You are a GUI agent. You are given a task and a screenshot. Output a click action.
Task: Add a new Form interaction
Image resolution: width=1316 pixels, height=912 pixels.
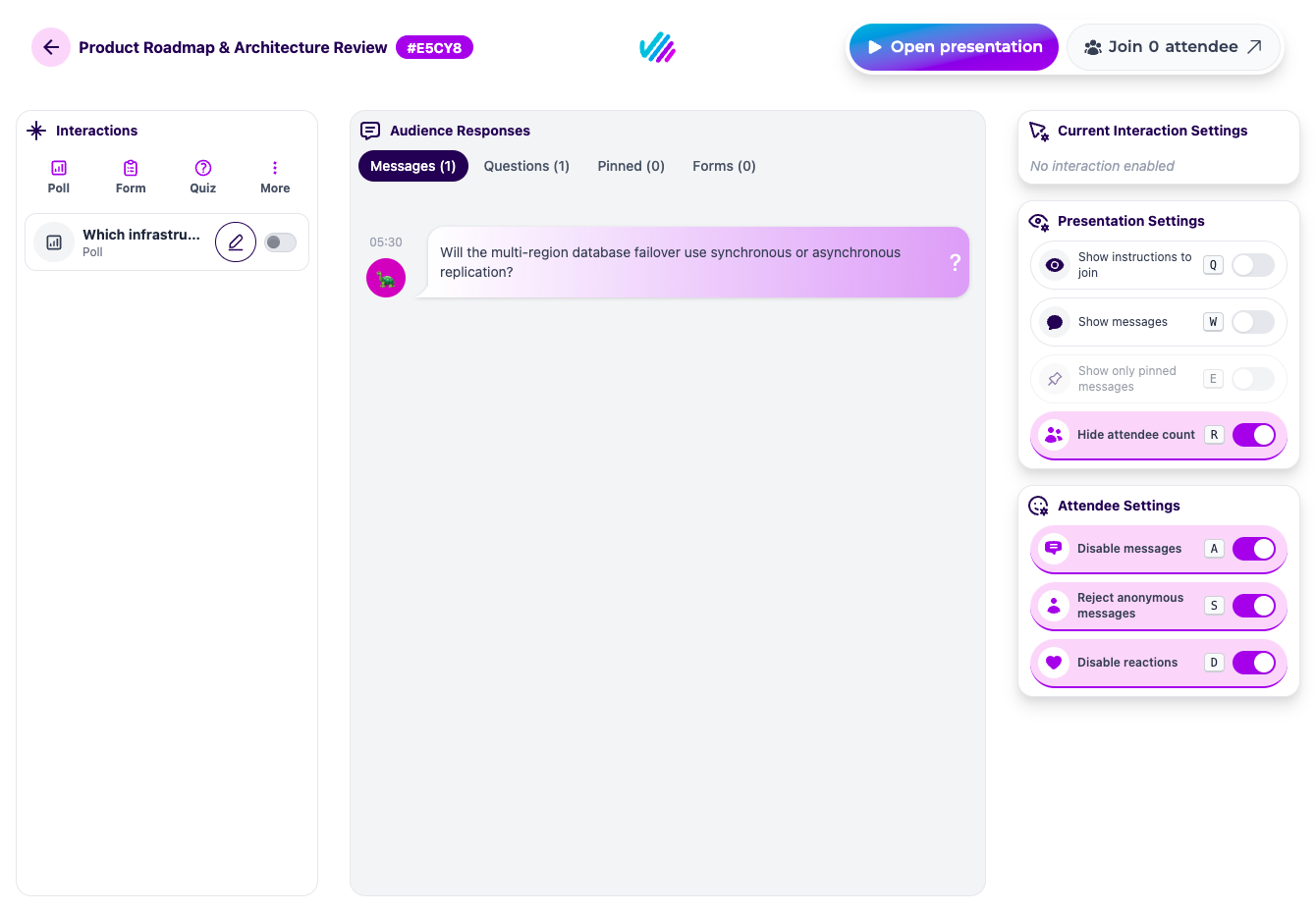pos(131,178)
